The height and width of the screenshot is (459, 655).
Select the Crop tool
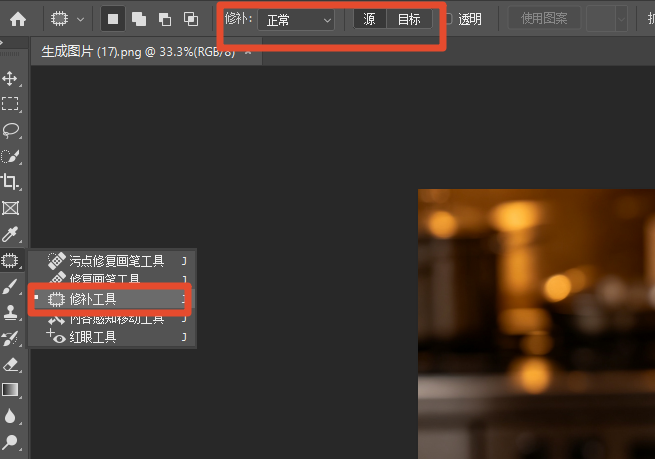10,182
